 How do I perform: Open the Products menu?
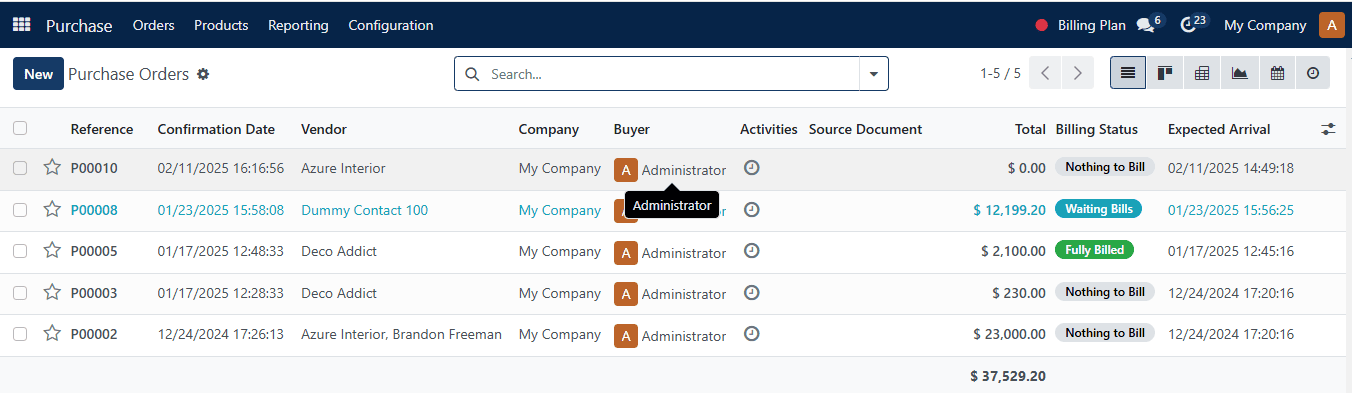click(x=221, y=25)
